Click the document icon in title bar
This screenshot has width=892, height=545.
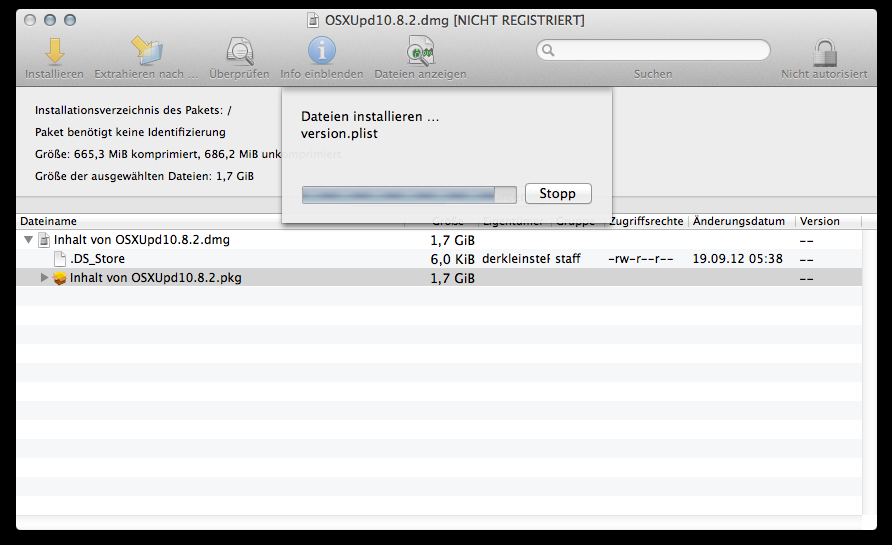pos(313,20)
